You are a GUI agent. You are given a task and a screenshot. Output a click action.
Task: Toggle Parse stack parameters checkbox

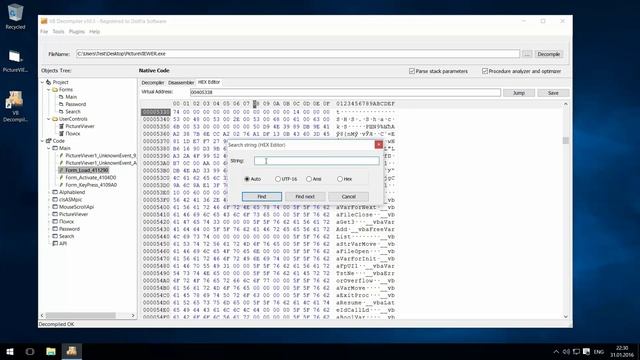[412, 71]
